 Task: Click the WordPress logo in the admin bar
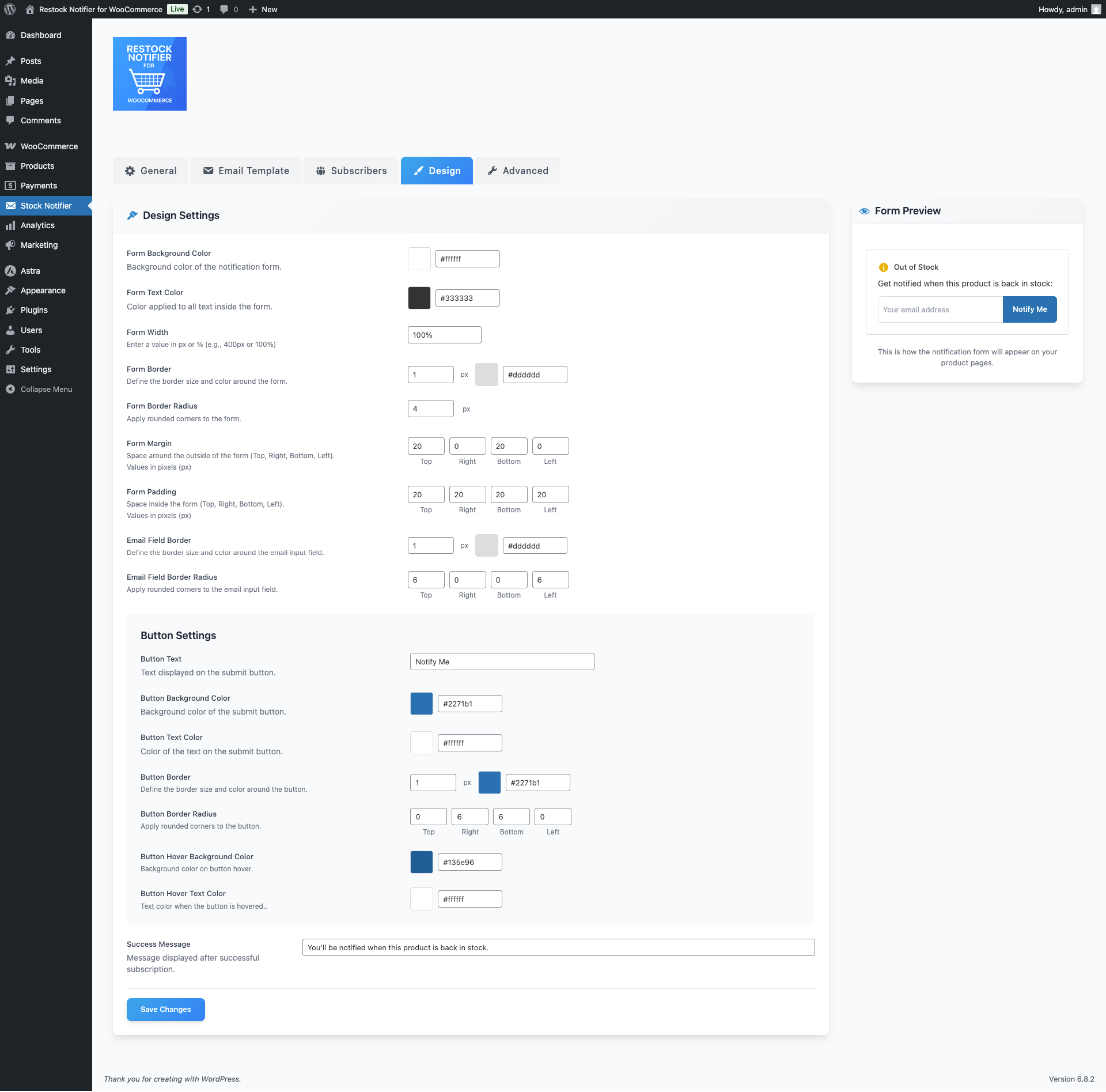click(9, 9)
